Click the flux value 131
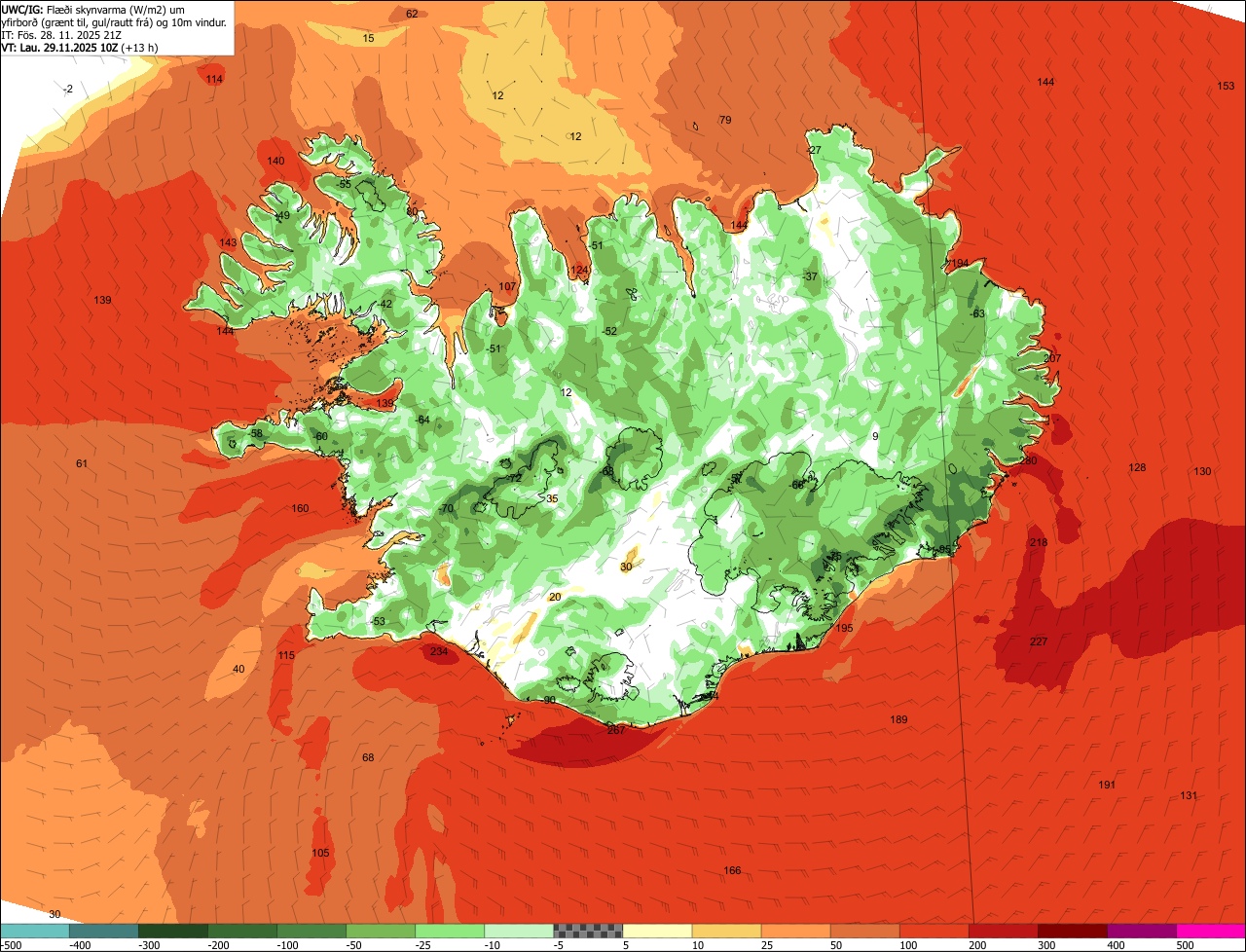 pyautogui.click(x=1189, y=795)
